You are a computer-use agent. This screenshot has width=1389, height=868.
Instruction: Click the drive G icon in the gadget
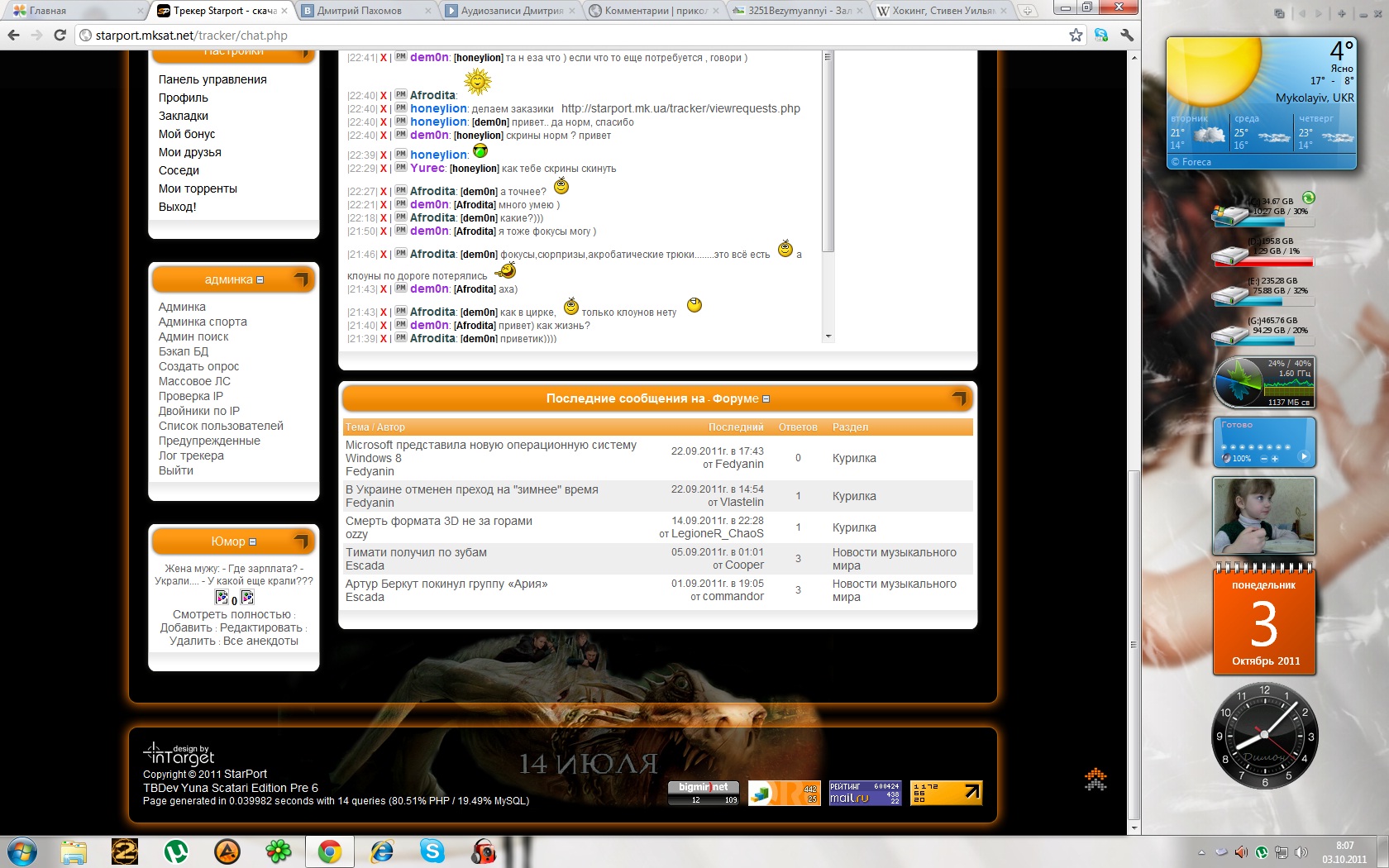click(1230, 334)
